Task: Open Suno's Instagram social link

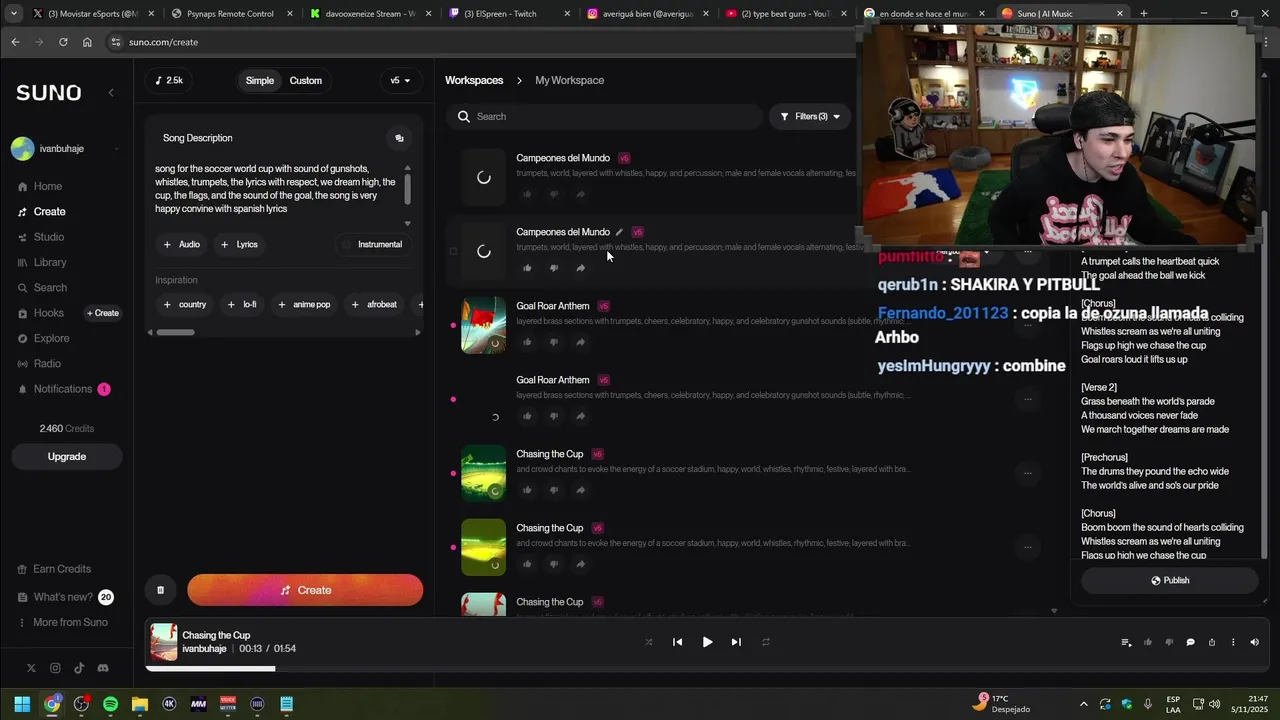Action: coord(55,668)
